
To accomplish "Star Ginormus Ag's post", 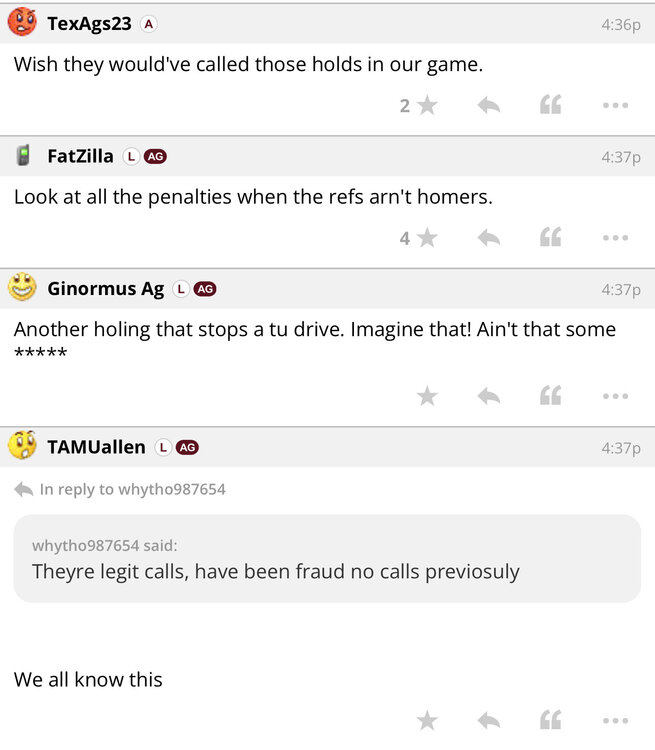I will click(x=427, y=396).
